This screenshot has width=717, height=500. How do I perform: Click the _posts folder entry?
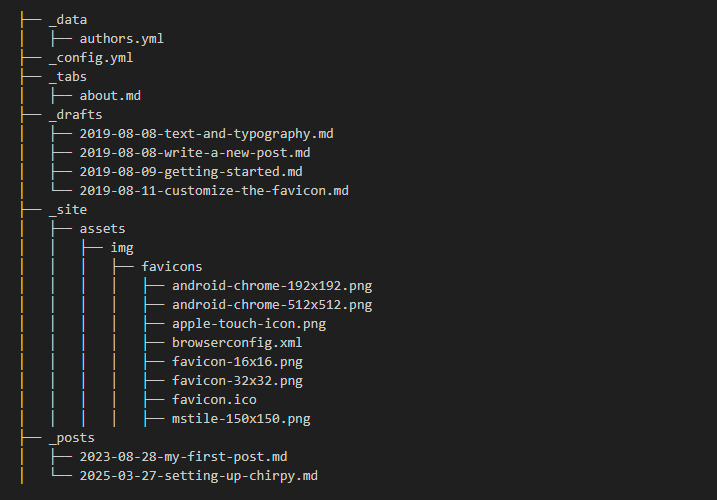click(x=71, y=438)
